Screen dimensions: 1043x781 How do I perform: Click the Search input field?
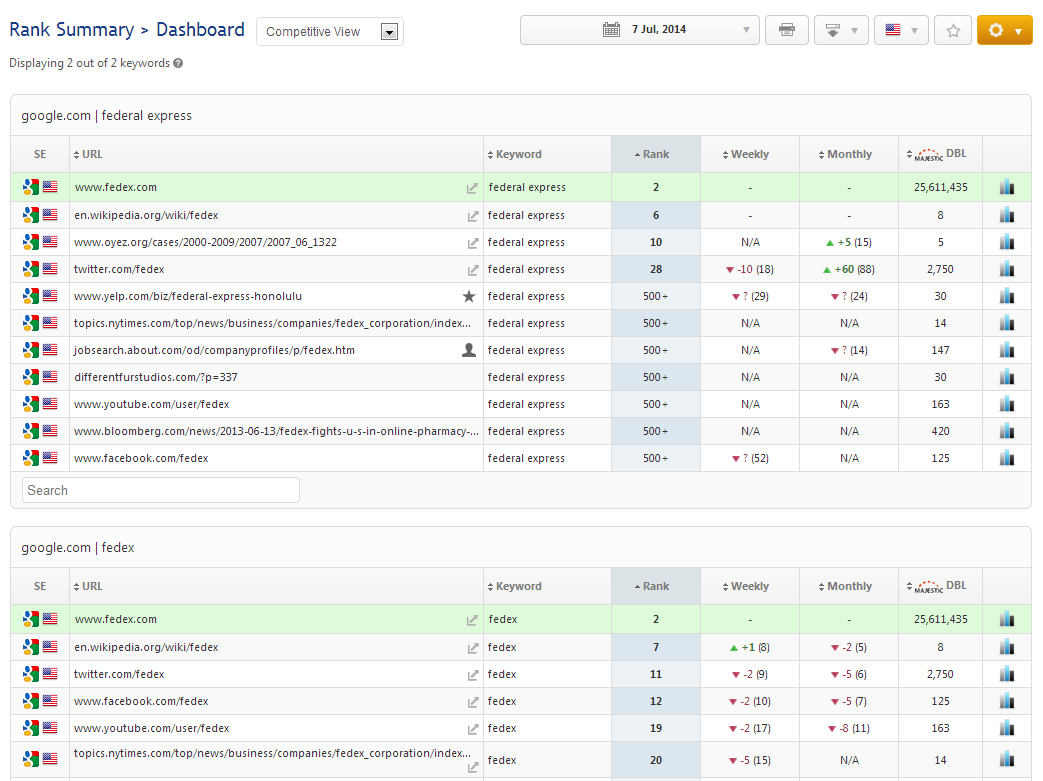(161, 490)
